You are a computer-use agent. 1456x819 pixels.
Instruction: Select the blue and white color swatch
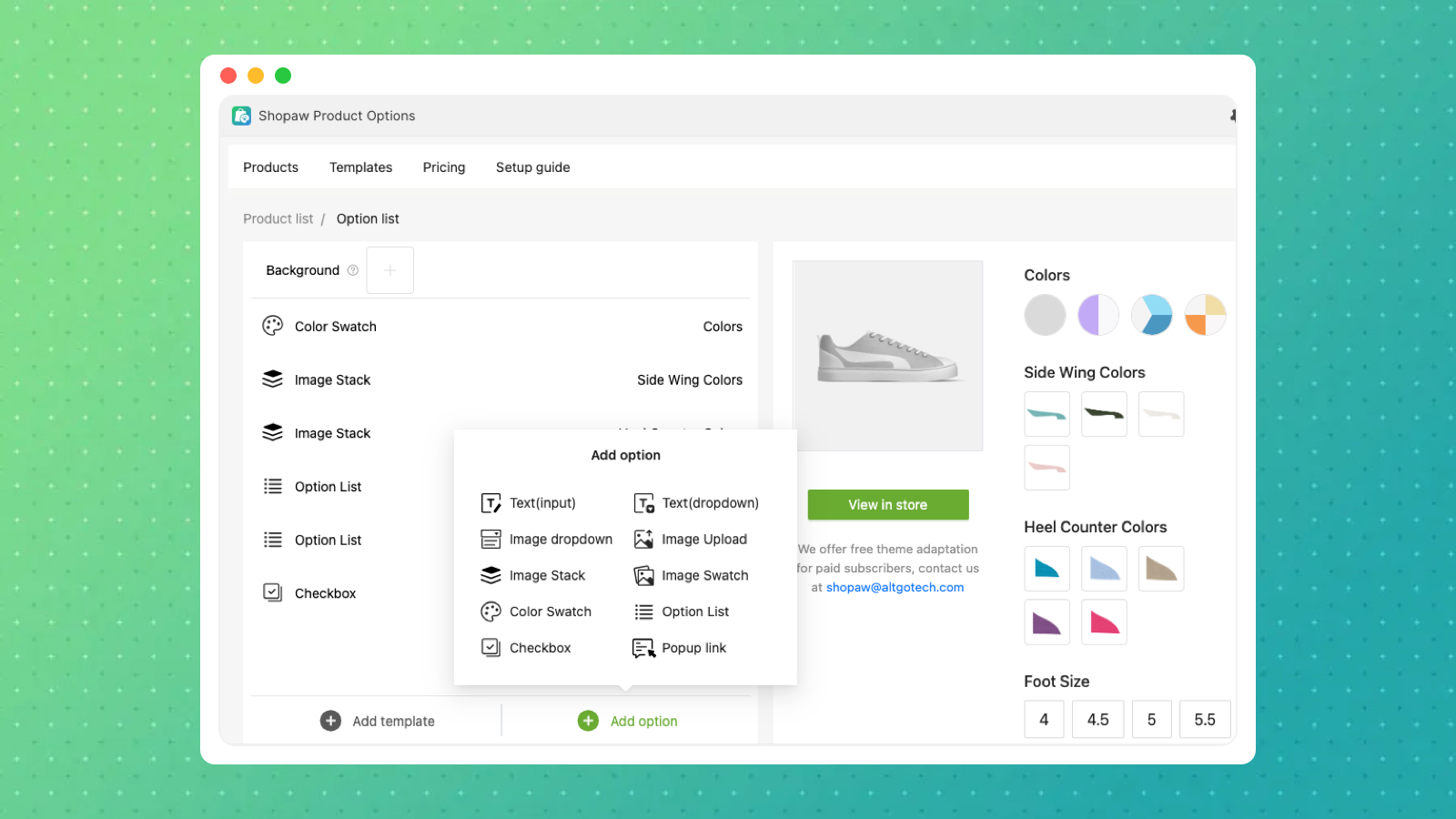tap(1152, 315)
